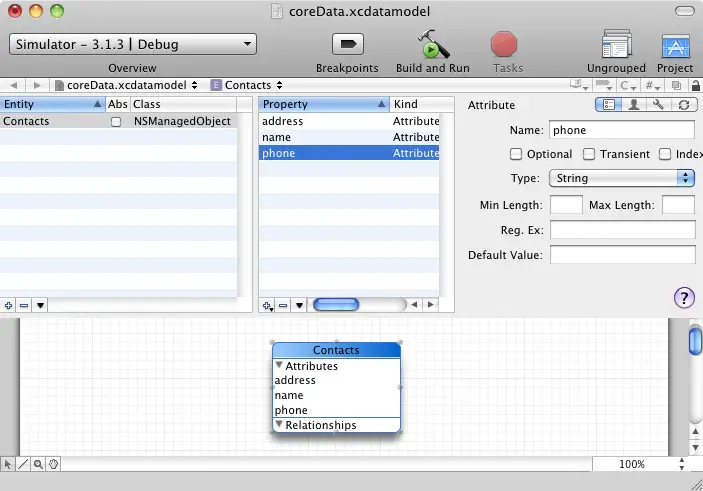Enable the Transient checkbox
This screenshot has height=491, width=703.
tap(589, 154)
